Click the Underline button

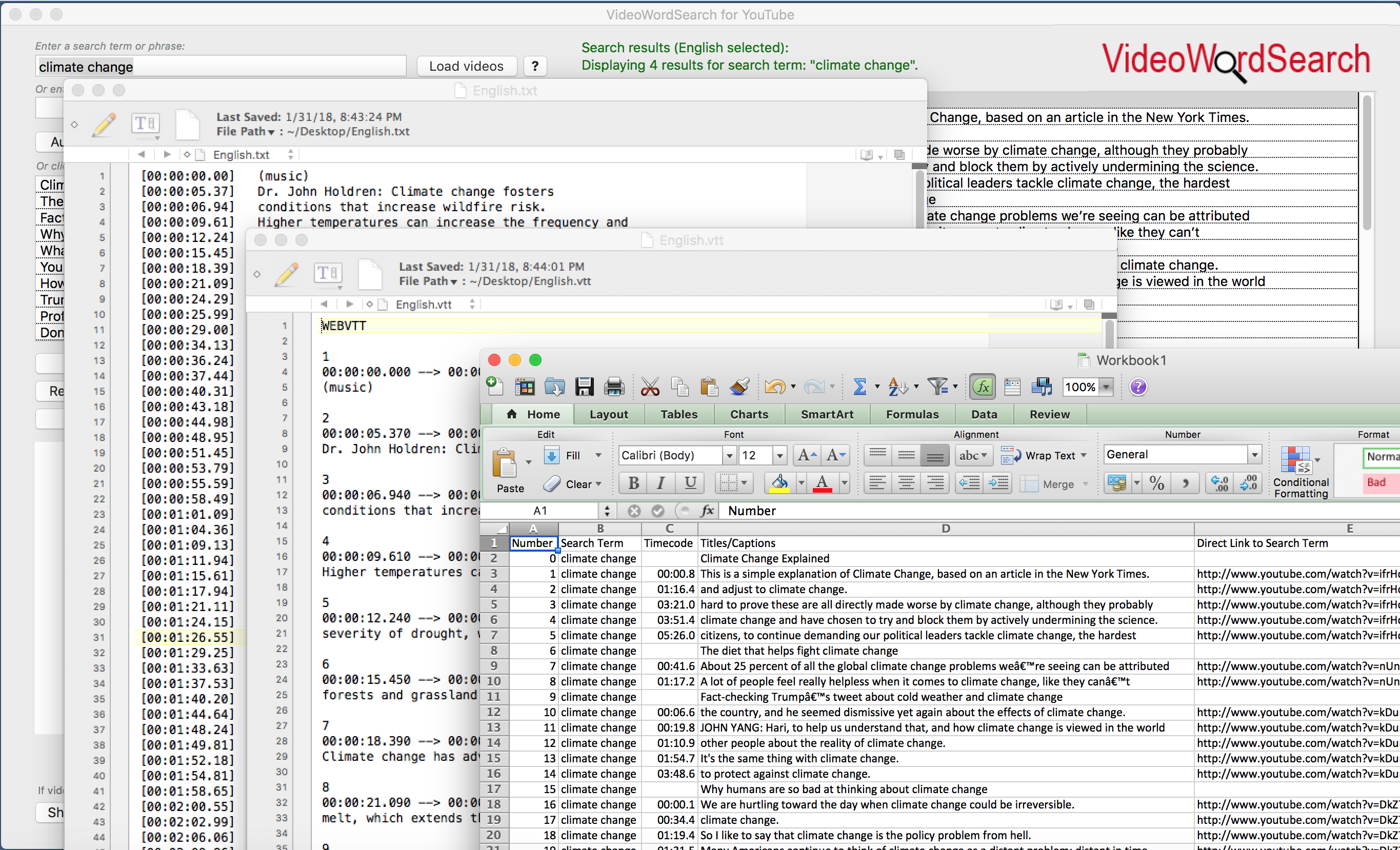coord(690,483)
